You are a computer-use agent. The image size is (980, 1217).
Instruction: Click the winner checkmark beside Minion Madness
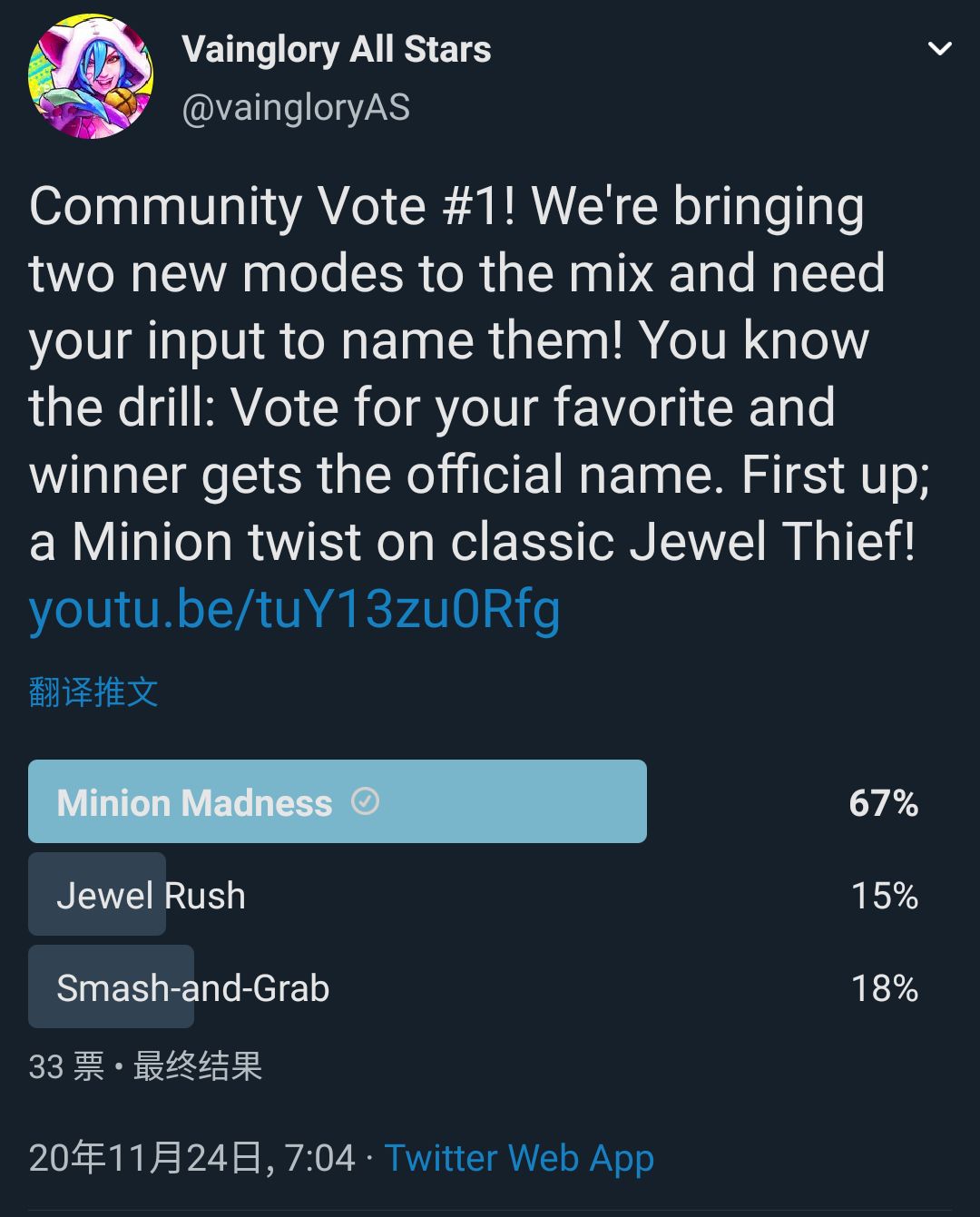pos(365,802)
